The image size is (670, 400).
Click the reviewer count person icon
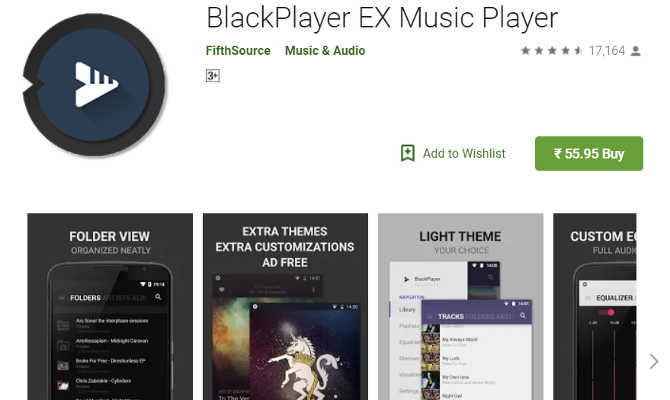click(x=636, y=51)
